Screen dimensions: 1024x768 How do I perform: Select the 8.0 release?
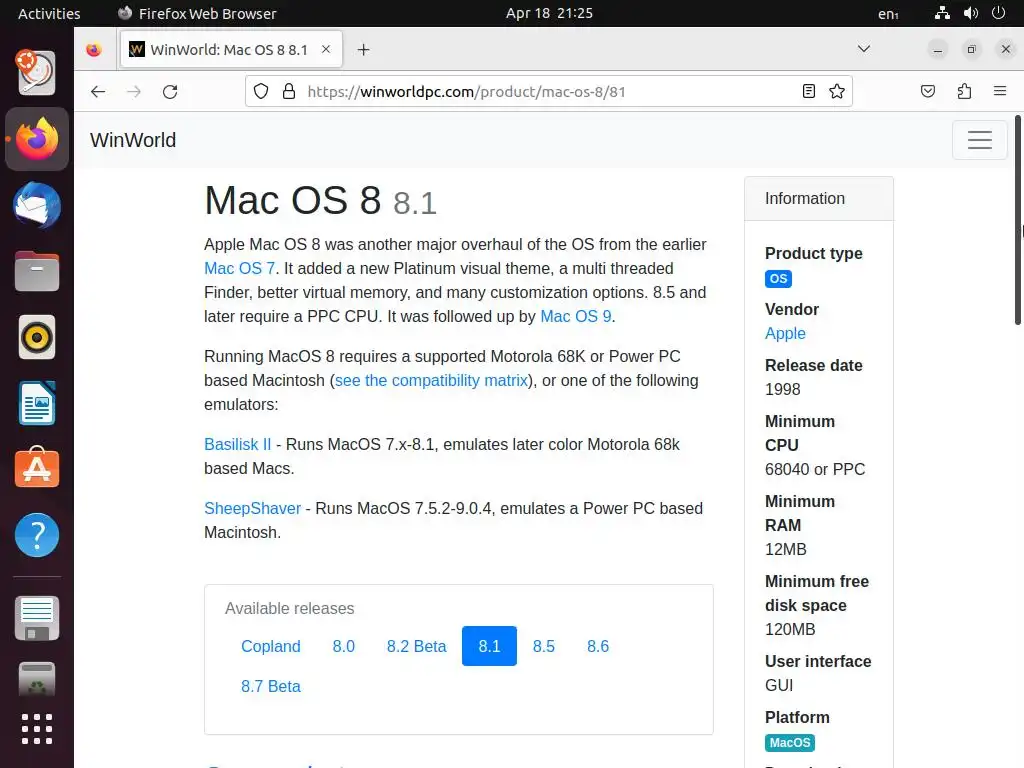click(x=344, y=646)
